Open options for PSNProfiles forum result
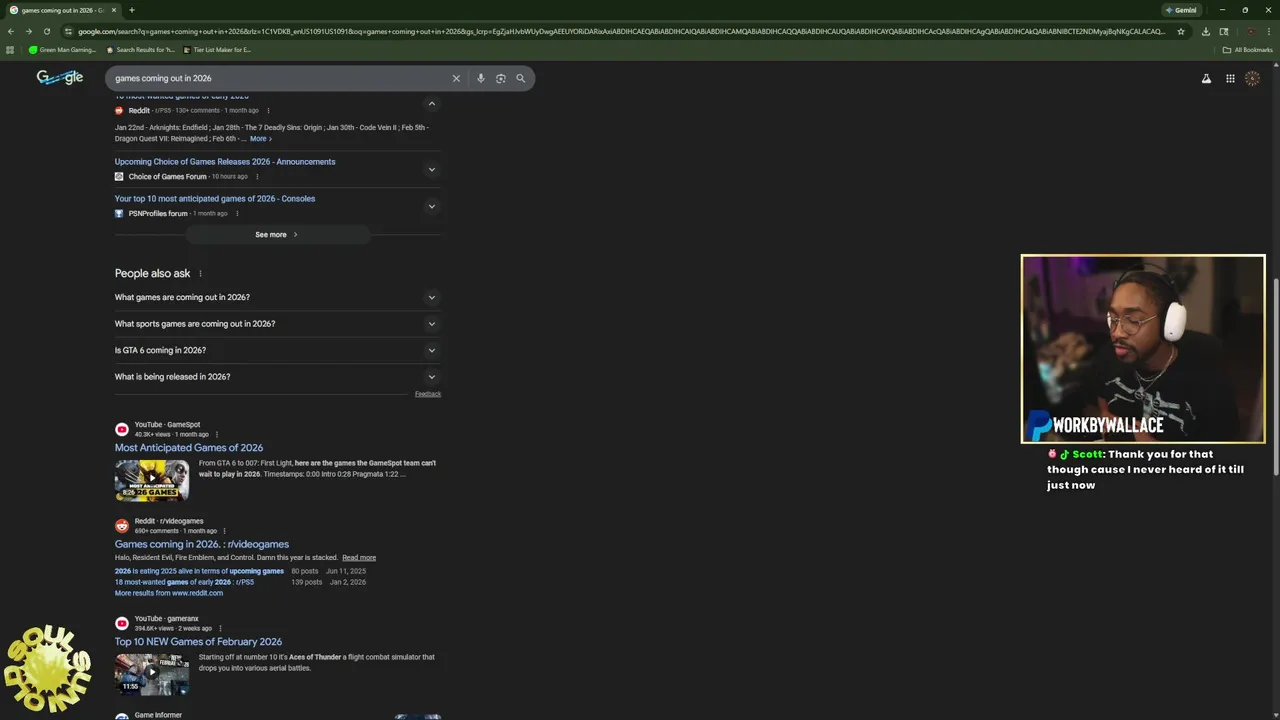Image resolution: width=1280 pixels, height=720 pixels. click(237, 214)
